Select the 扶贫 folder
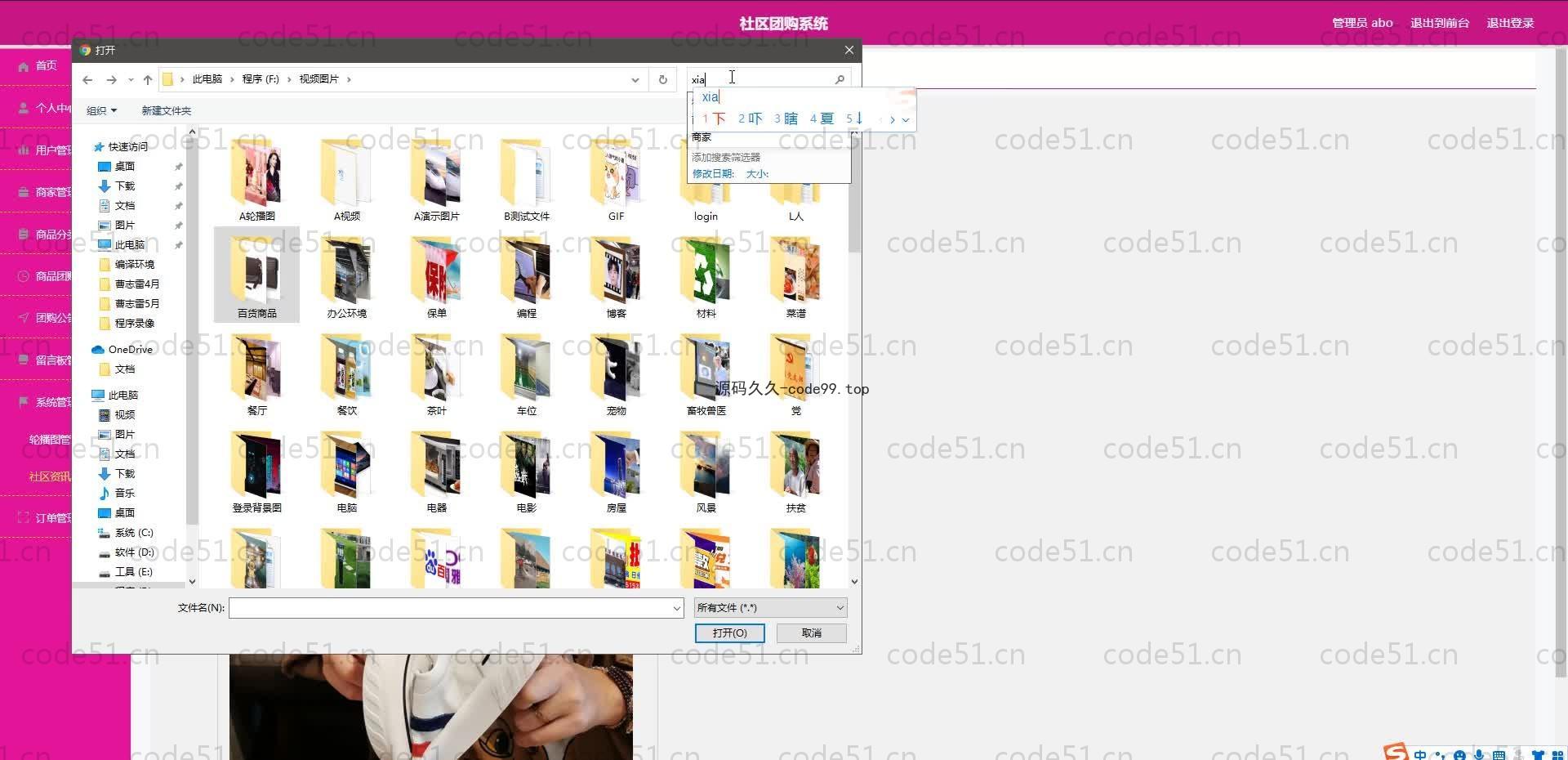This screenshot has height=760, width=1568. pos(795,471)
